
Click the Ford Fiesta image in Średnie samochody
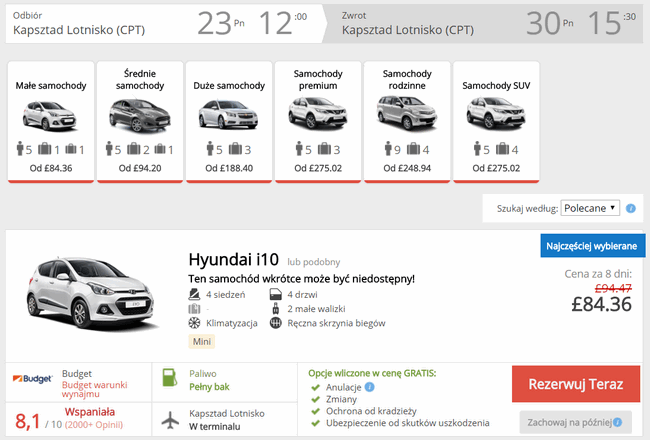tap(140, 115)
